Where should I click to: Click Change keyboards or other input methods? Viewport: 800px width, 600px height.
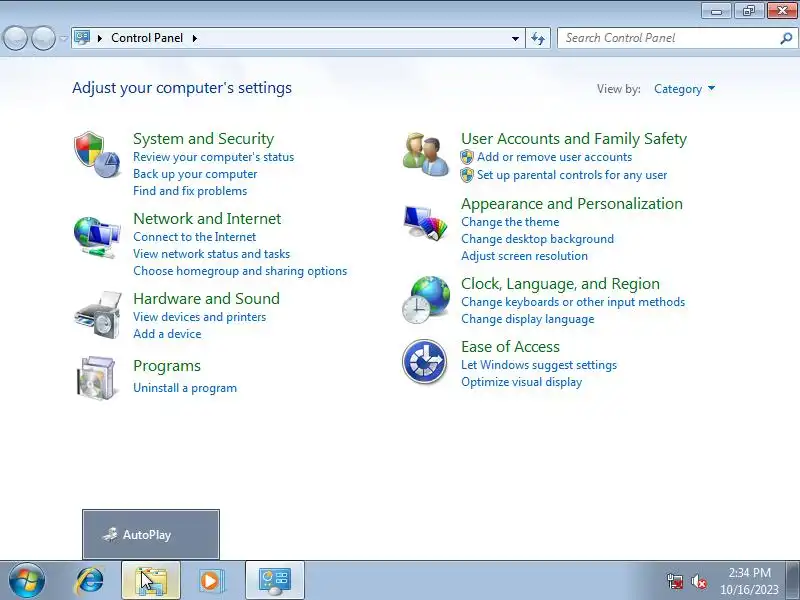pos(573,302)
